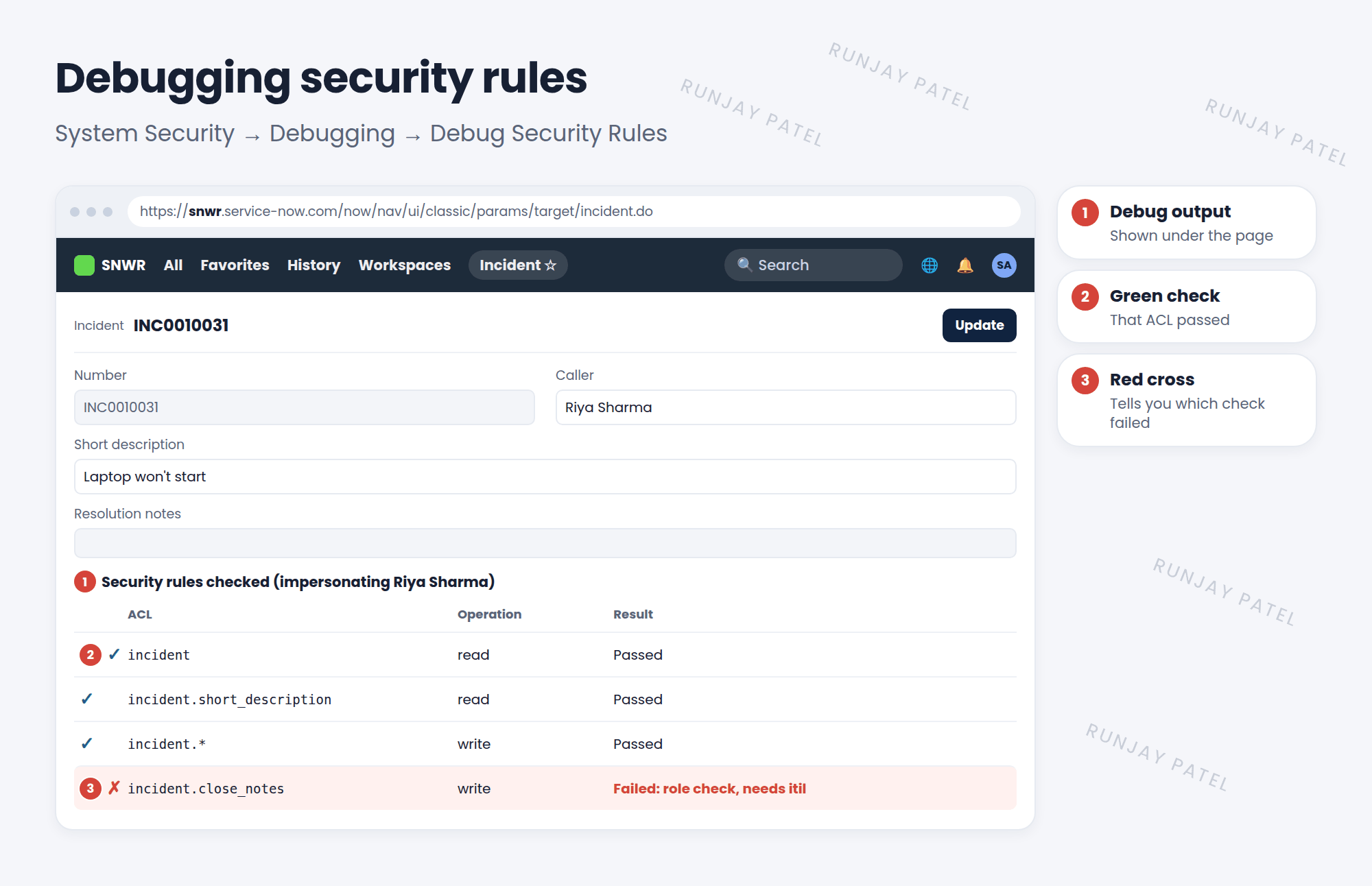
Task: Click the Green check legend card
Action: pyautogui.click(x=1186, y=307)
